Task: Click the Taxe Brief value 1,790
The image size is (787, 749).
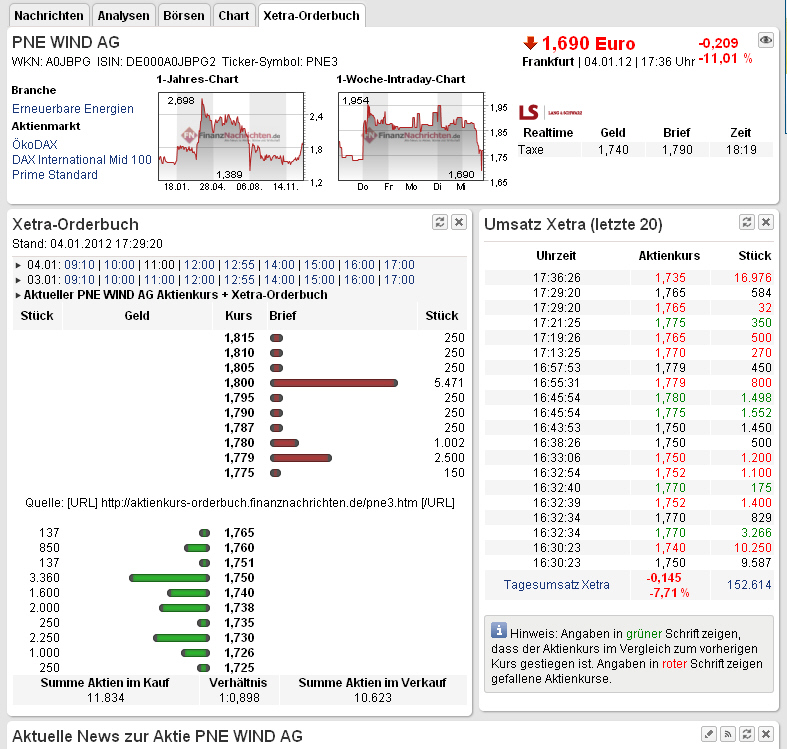Action: [x=677, y=150]
